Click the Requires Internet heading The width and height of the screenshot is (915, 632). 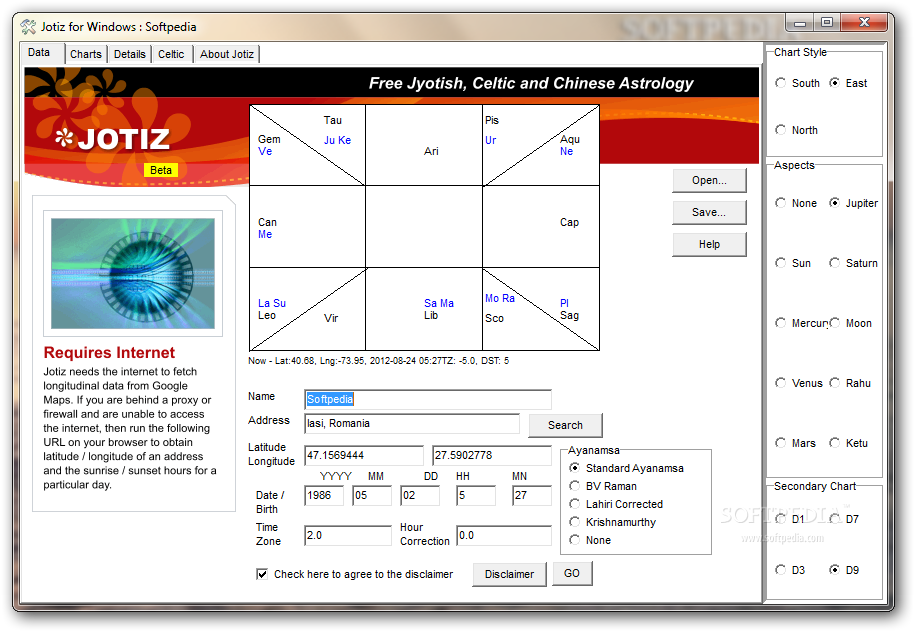tap(109, 352)
